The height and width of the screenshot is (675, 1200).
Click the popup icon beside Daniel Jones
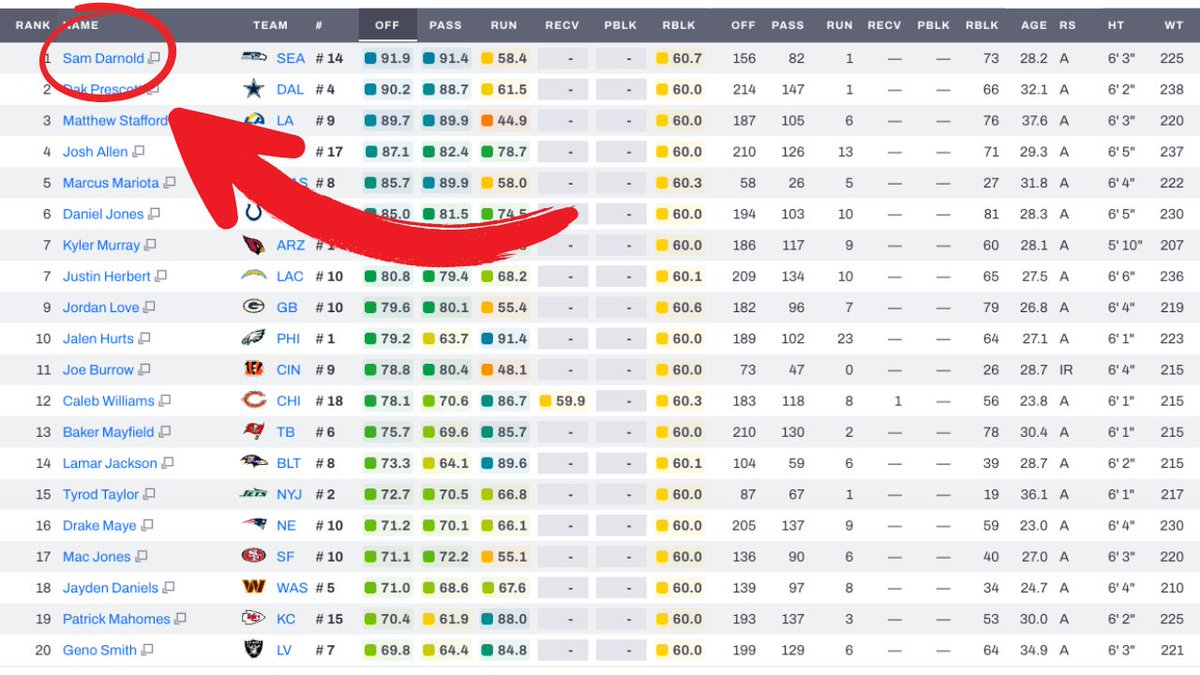155,214
